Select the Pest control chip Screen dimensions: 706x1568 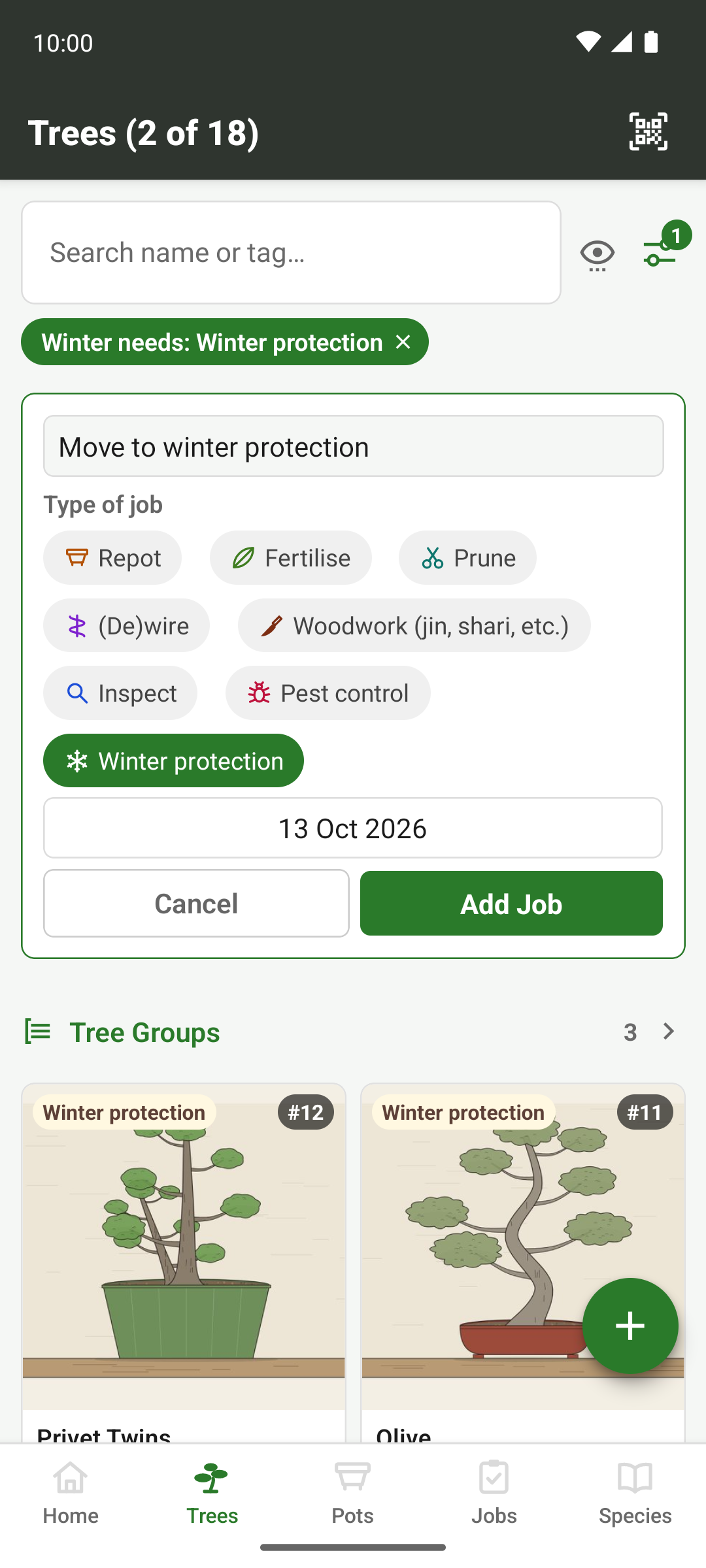[x=328, y=693]
